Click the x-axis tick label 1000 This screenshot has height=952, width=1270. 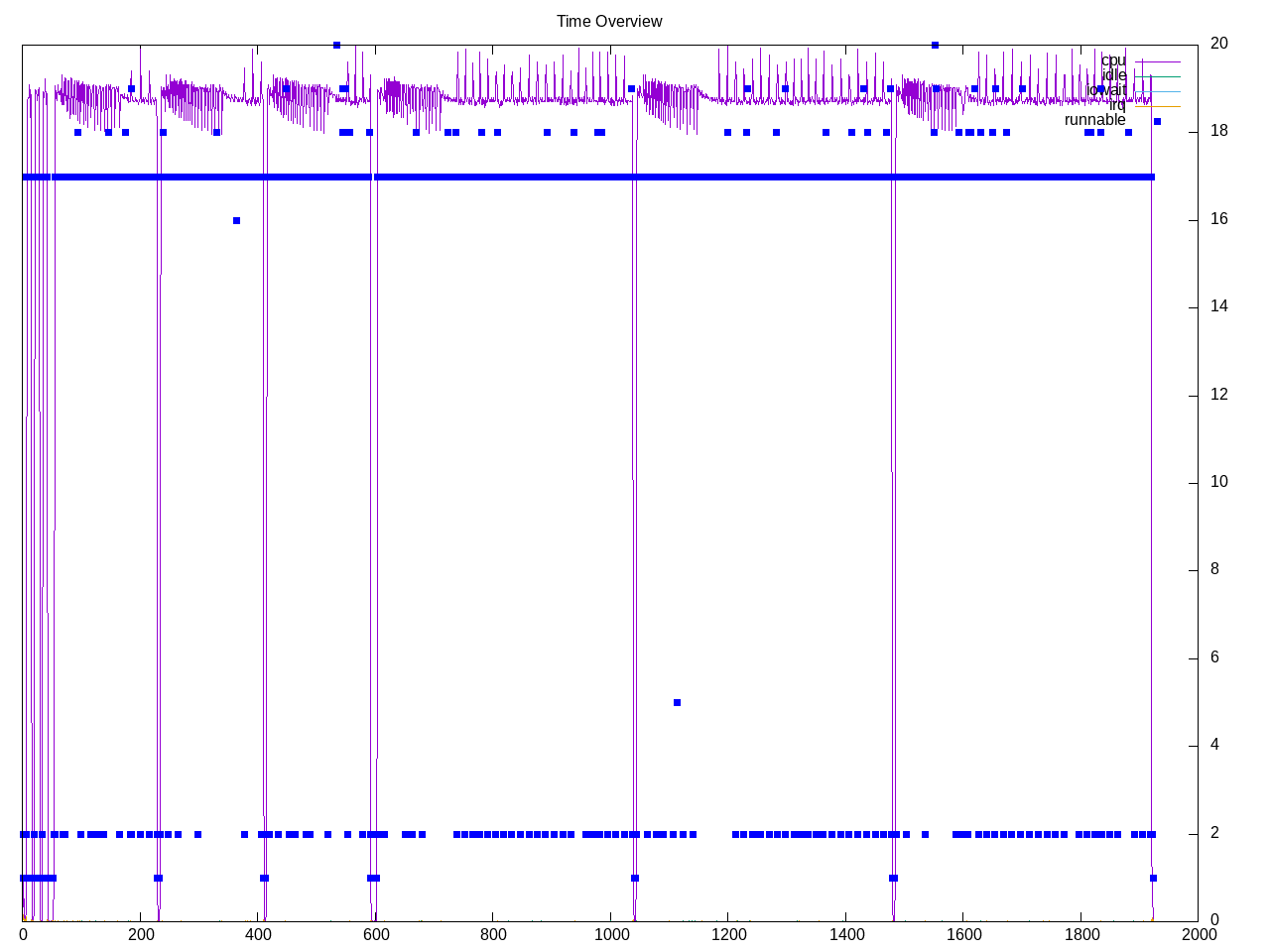point(610,934)
